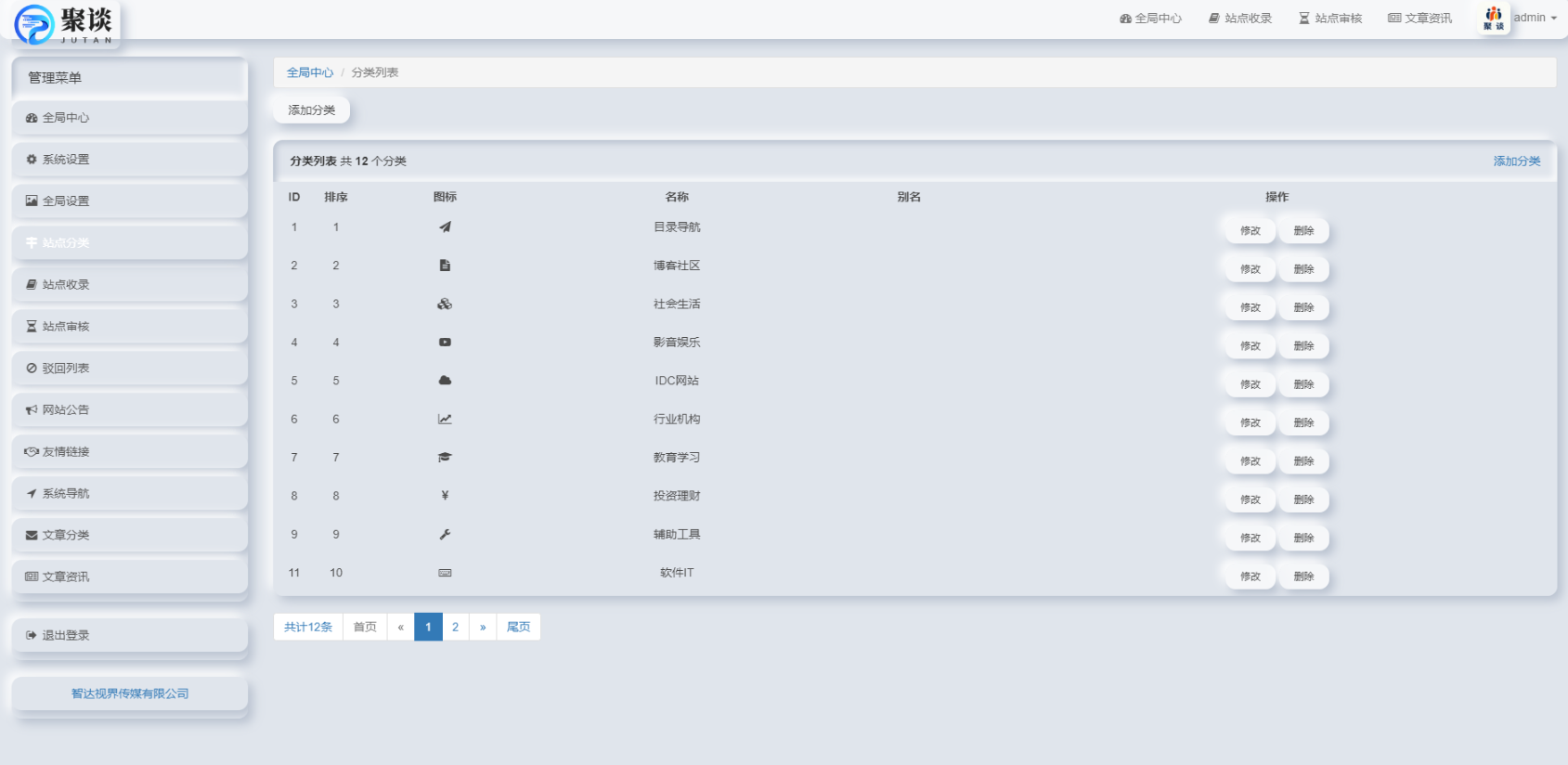Click the 聚谈 JUTAN logo
1568x765 pixels.
tap(65, 23)
